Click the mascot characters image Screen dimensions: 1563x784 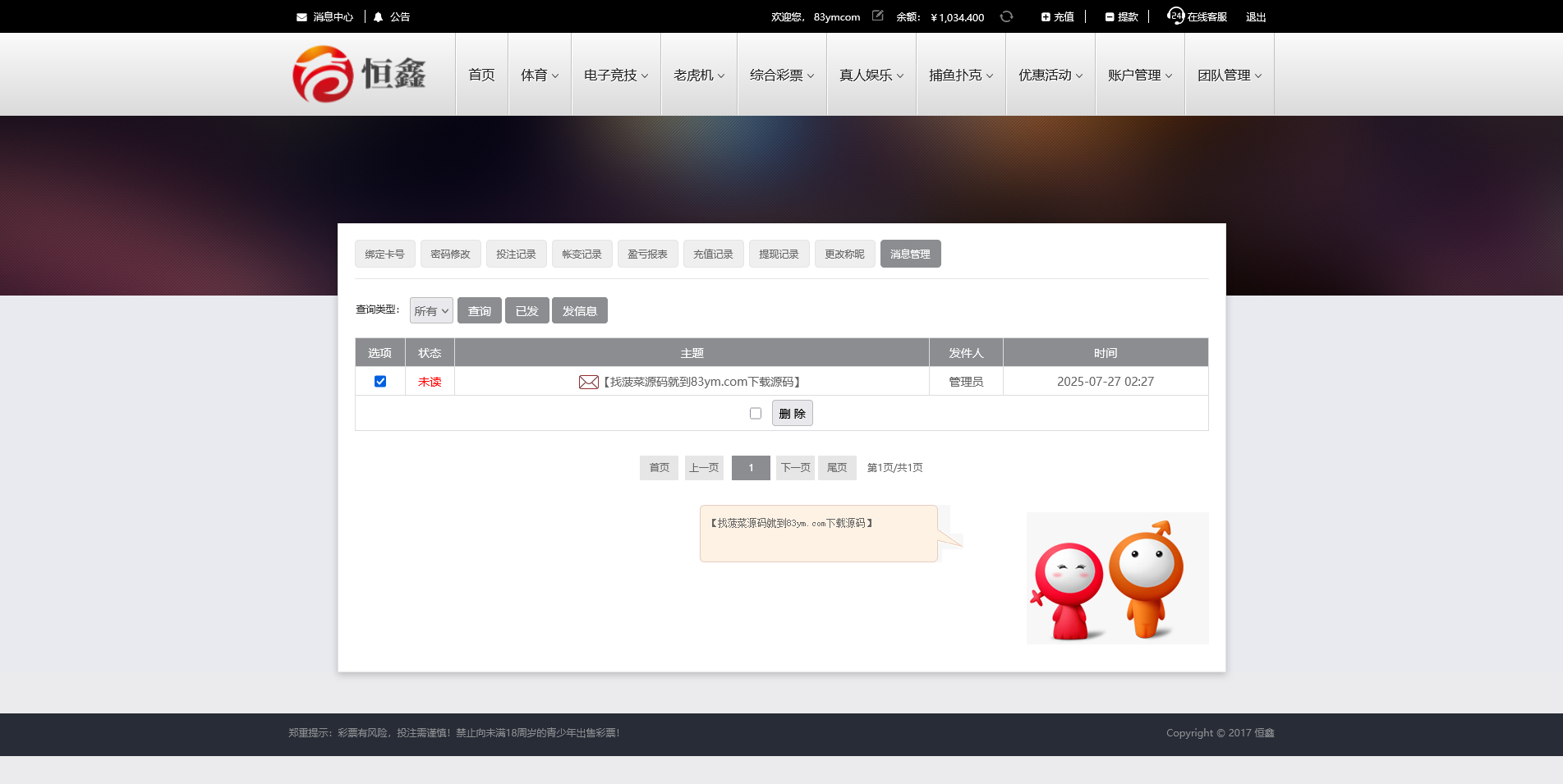coord(1117,578)
